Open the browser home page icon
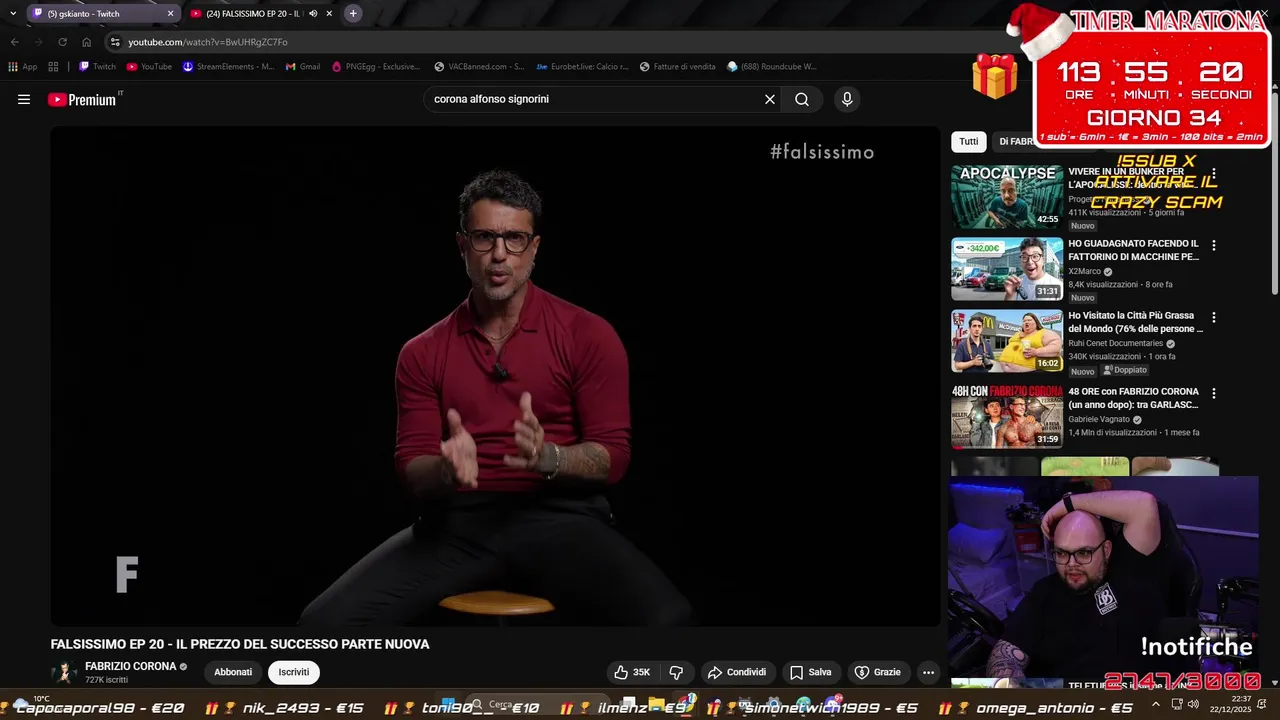The image size is (1280, 720). 86,42
